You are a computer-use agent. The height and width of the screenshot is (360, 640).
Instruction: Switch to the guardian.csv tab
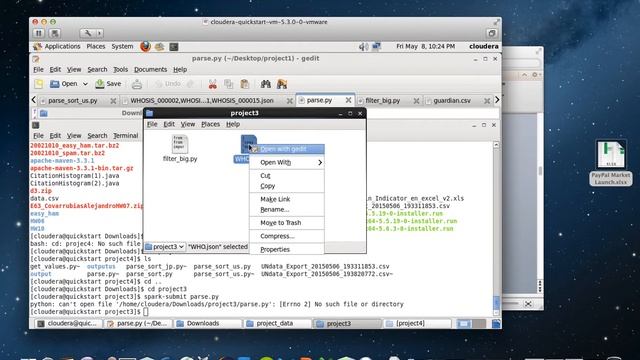[x=452, y=100]
